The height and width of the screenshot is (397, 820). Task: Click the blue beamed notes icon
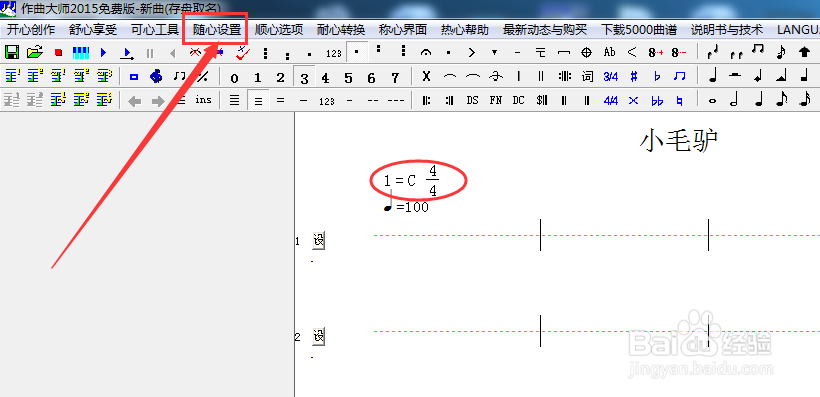tap(679, 76)
